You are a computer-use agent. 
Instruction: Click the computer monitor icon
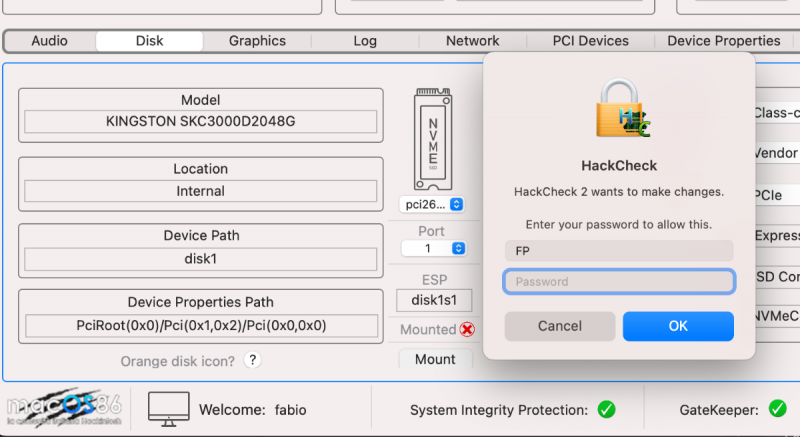point(169,409)
